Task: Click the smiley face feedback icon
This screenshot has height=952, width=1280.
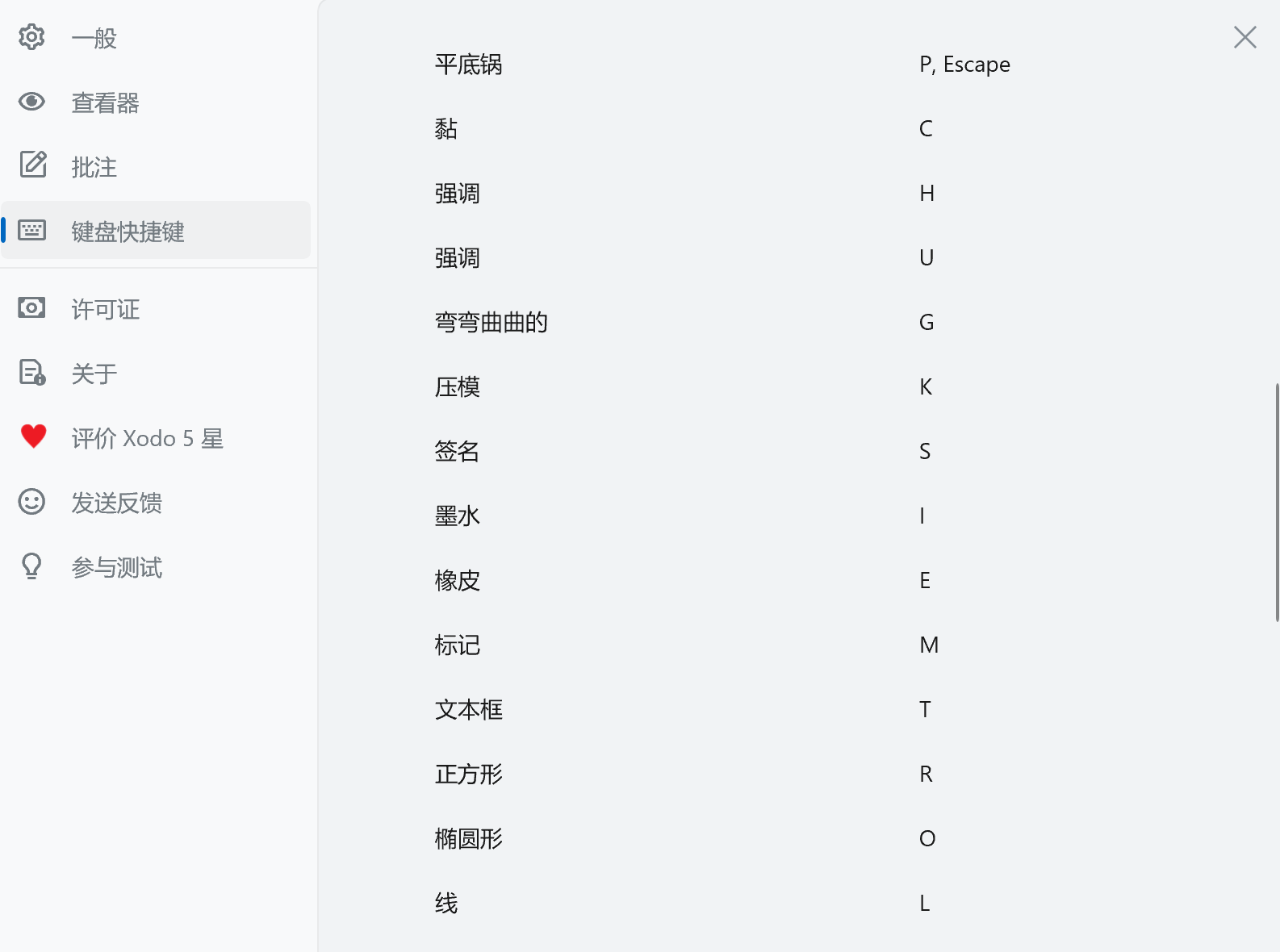Action: [31, 502]
